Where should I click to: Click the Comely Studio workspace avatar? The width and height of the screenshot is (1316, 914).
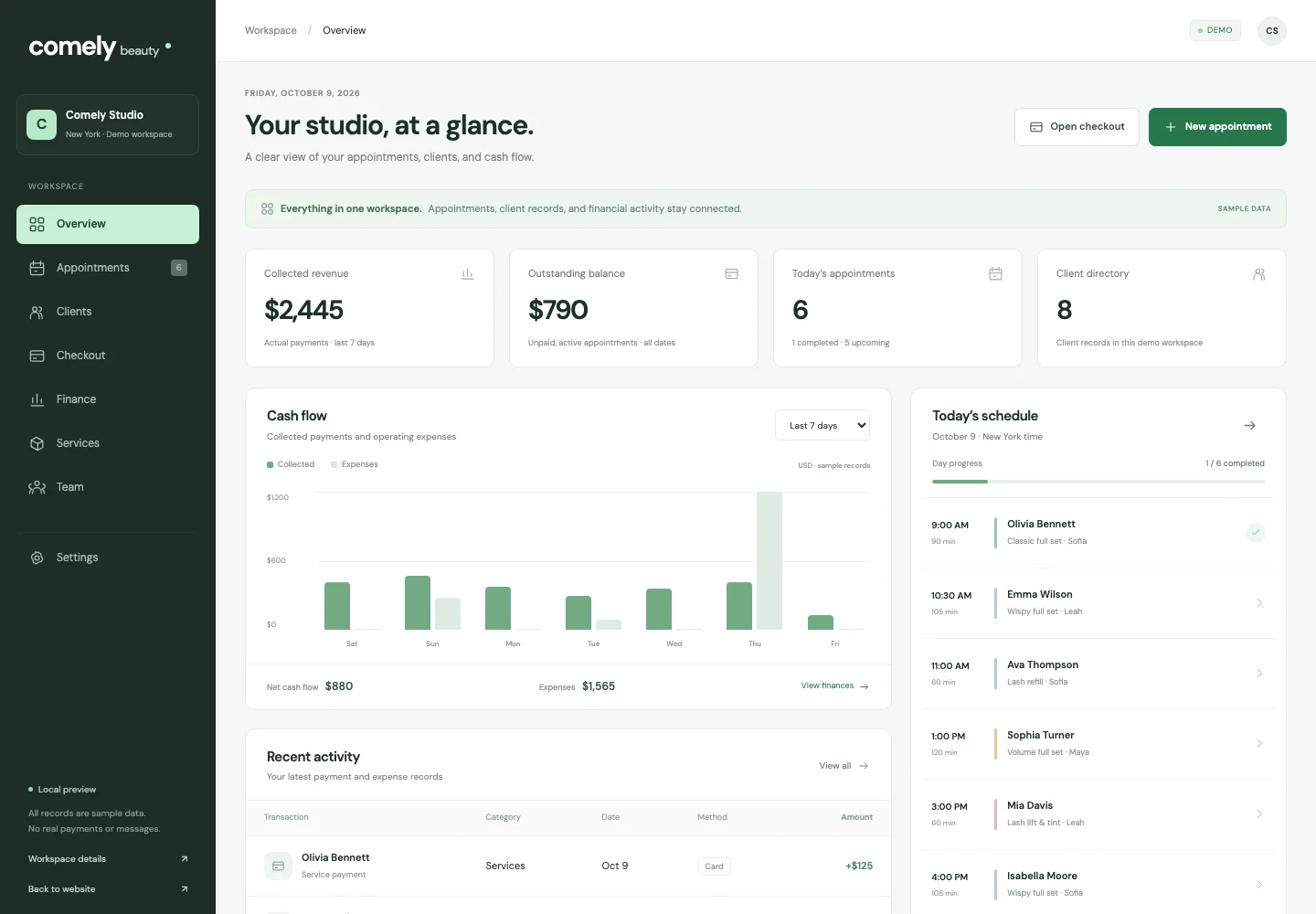(x=41, y=124)
